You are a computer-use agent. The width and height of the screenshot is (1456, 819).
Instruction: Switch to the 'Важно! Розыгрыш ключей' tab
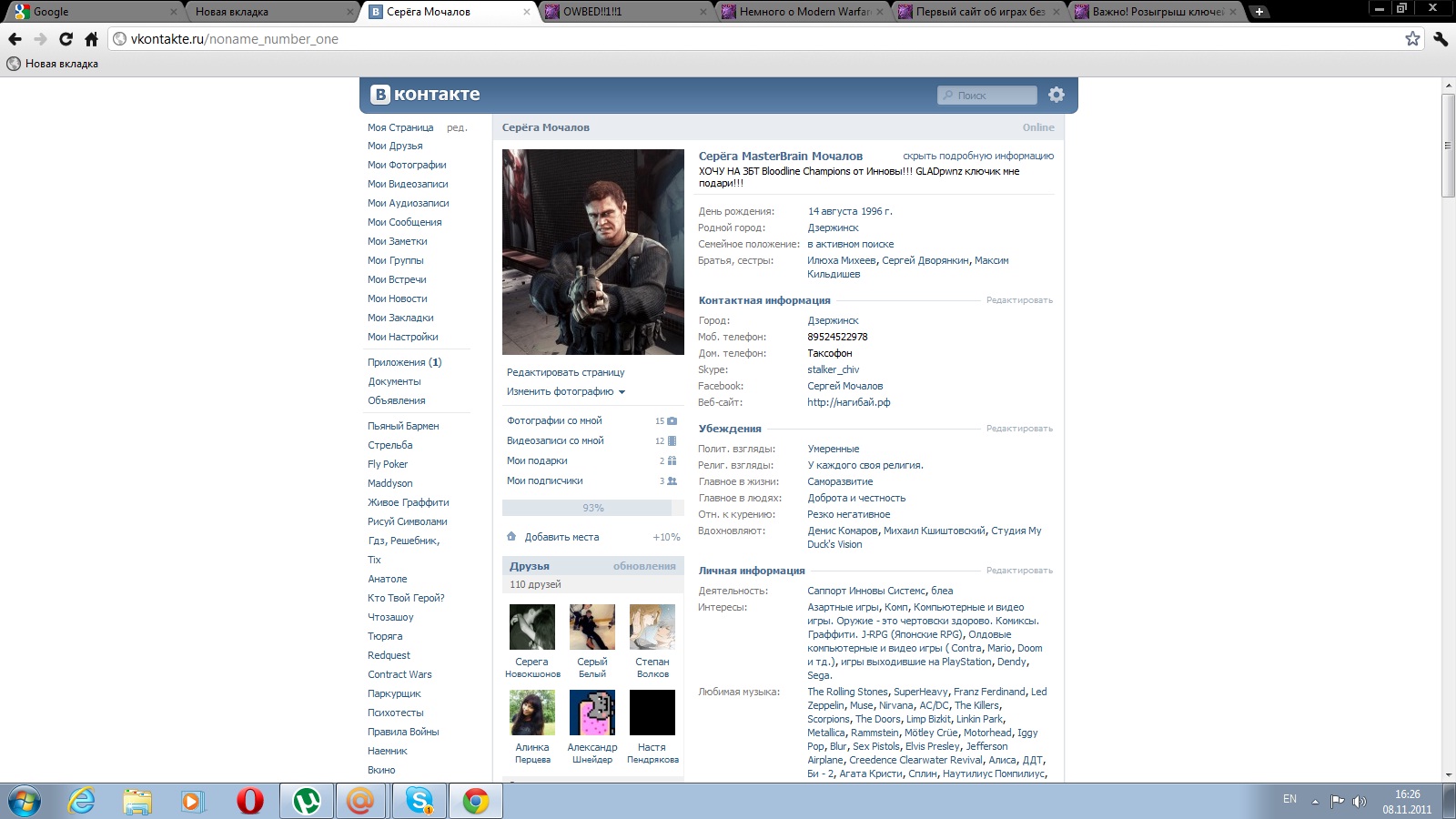[1155, 12]
